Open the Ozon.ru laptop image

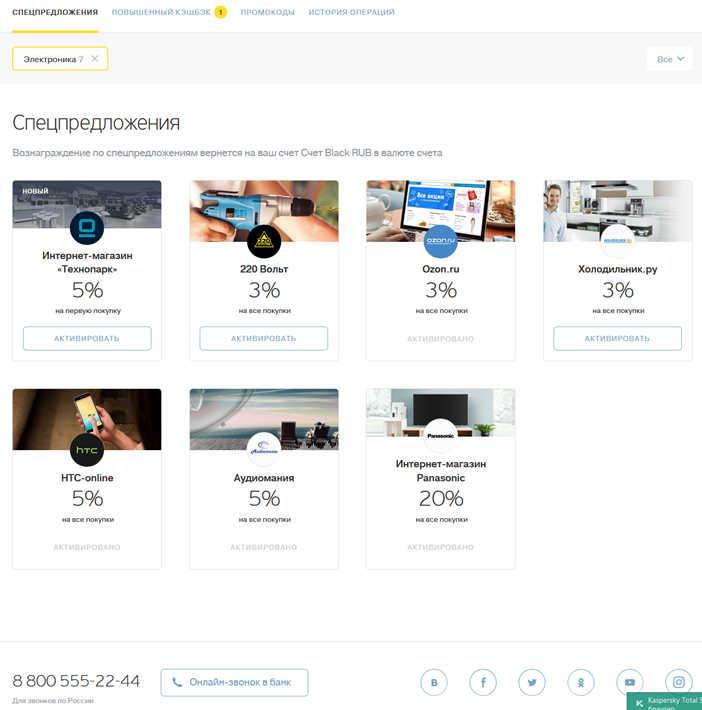point(441,211)
